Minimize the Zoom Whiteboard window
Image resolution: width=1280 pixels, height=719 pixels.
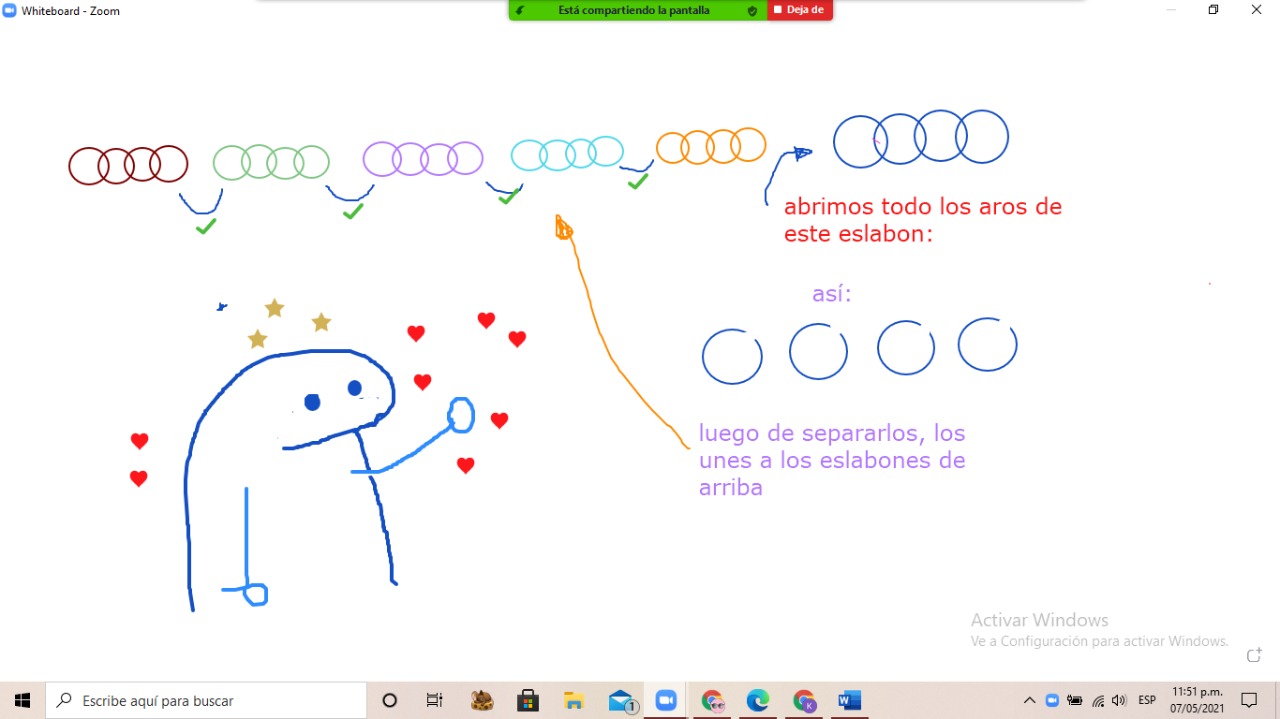pyautogui.click(x=1171, y=10)
